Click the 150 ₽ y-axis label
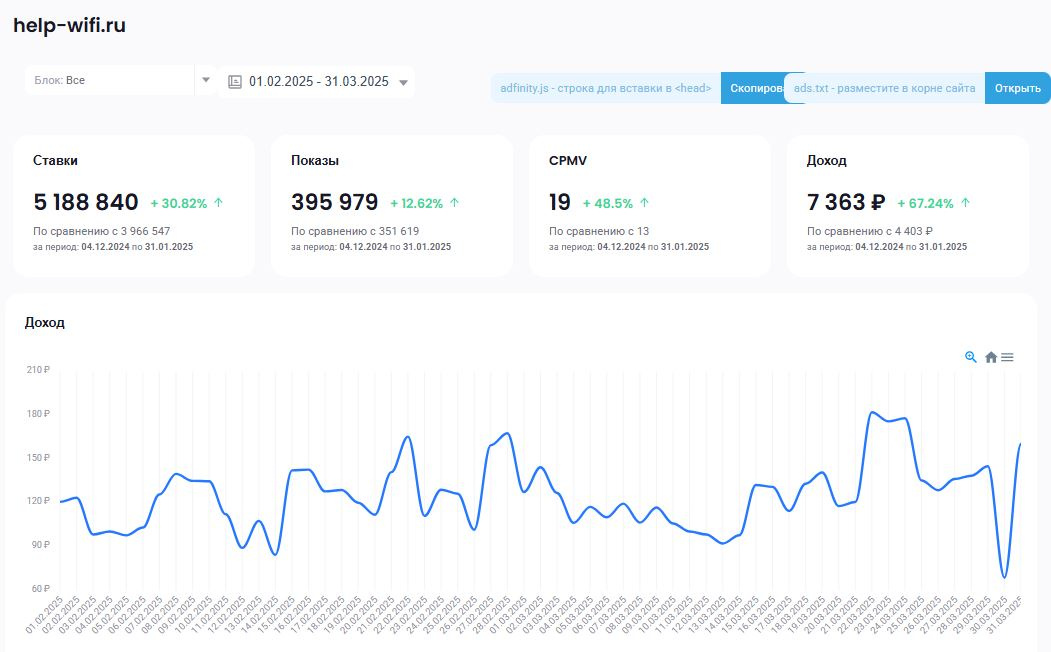Screen dimensions: 1051x652 click(38, 458)
